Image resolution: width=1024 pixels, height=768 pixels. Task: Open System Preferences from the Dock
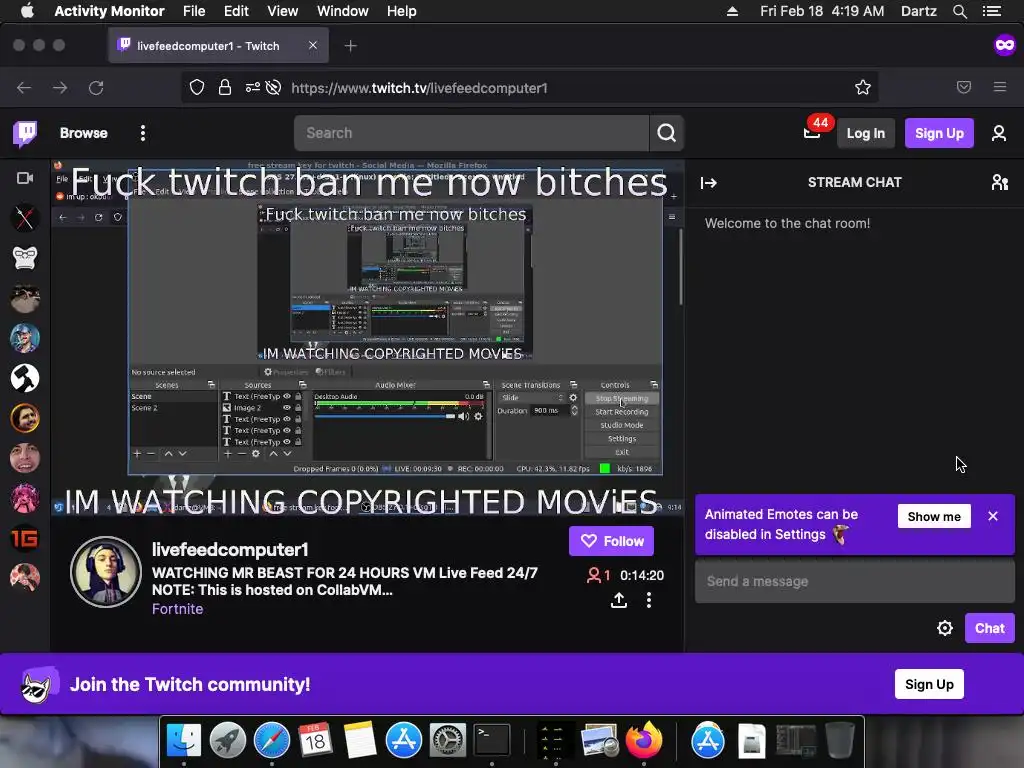click(x=447, y=740)
